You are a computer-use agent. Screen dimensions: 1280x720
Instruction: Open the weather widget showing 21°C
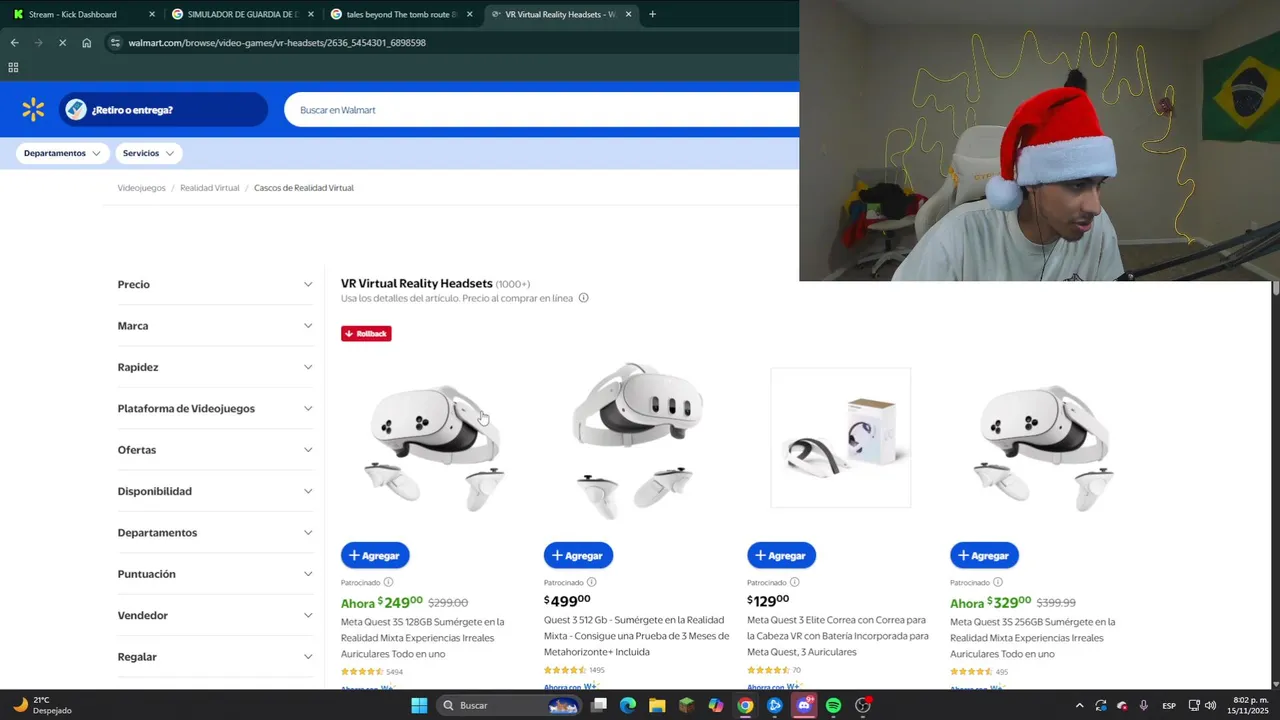click(x=42, y=705)
